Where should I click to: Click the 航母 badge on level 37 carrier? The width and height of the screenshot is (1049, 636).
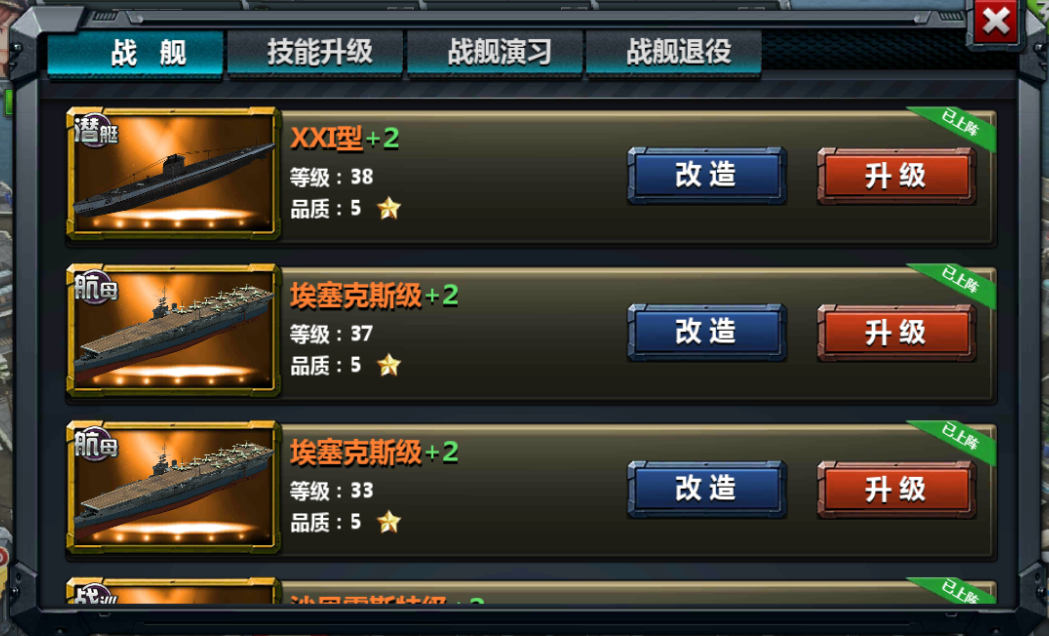[x=96, y=288]
